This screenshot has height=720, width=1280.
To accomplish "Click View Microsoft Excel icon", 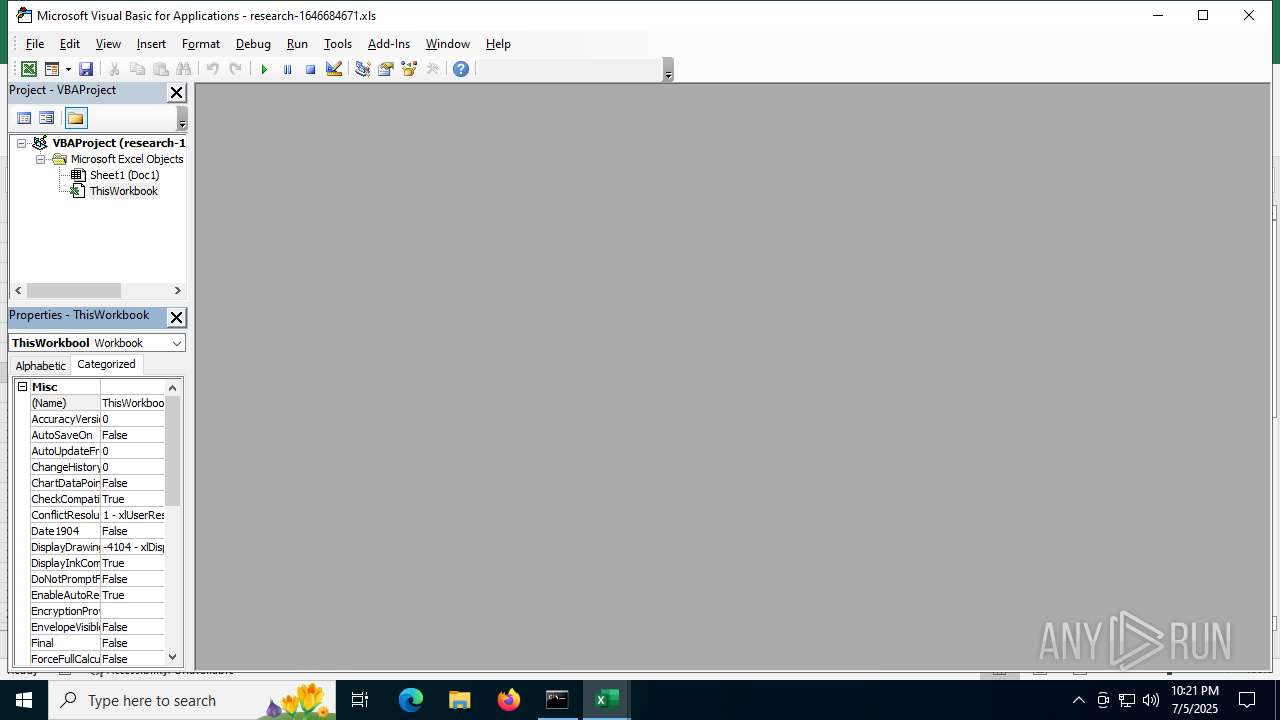I will point(29,69).
